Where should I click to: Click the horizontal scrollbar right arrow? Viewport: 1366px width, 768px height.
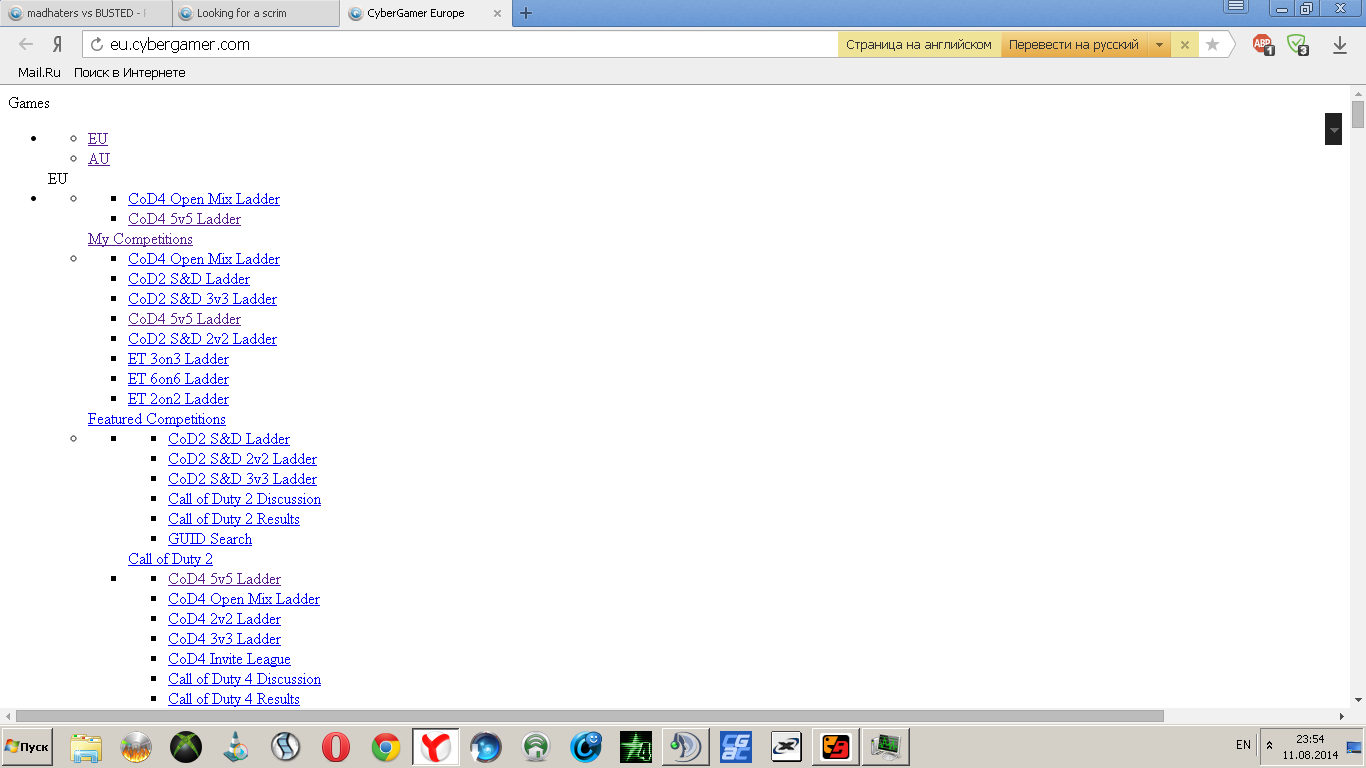(1342, 716)
